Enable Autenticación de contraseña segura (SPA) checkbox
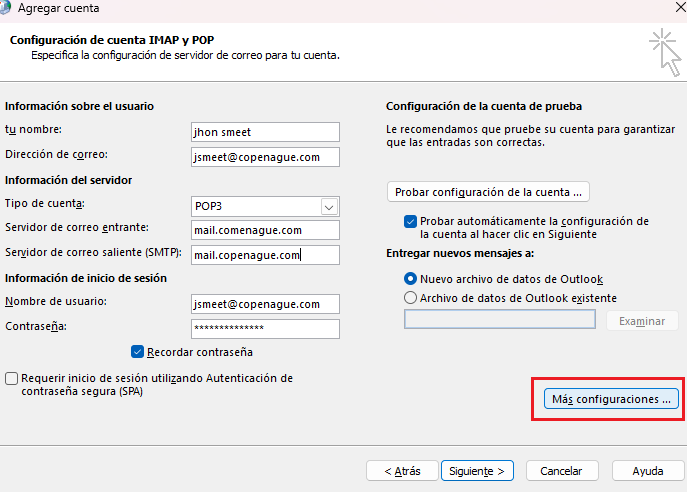This screenshot has height=492, width=687. [x=11, y=378]
